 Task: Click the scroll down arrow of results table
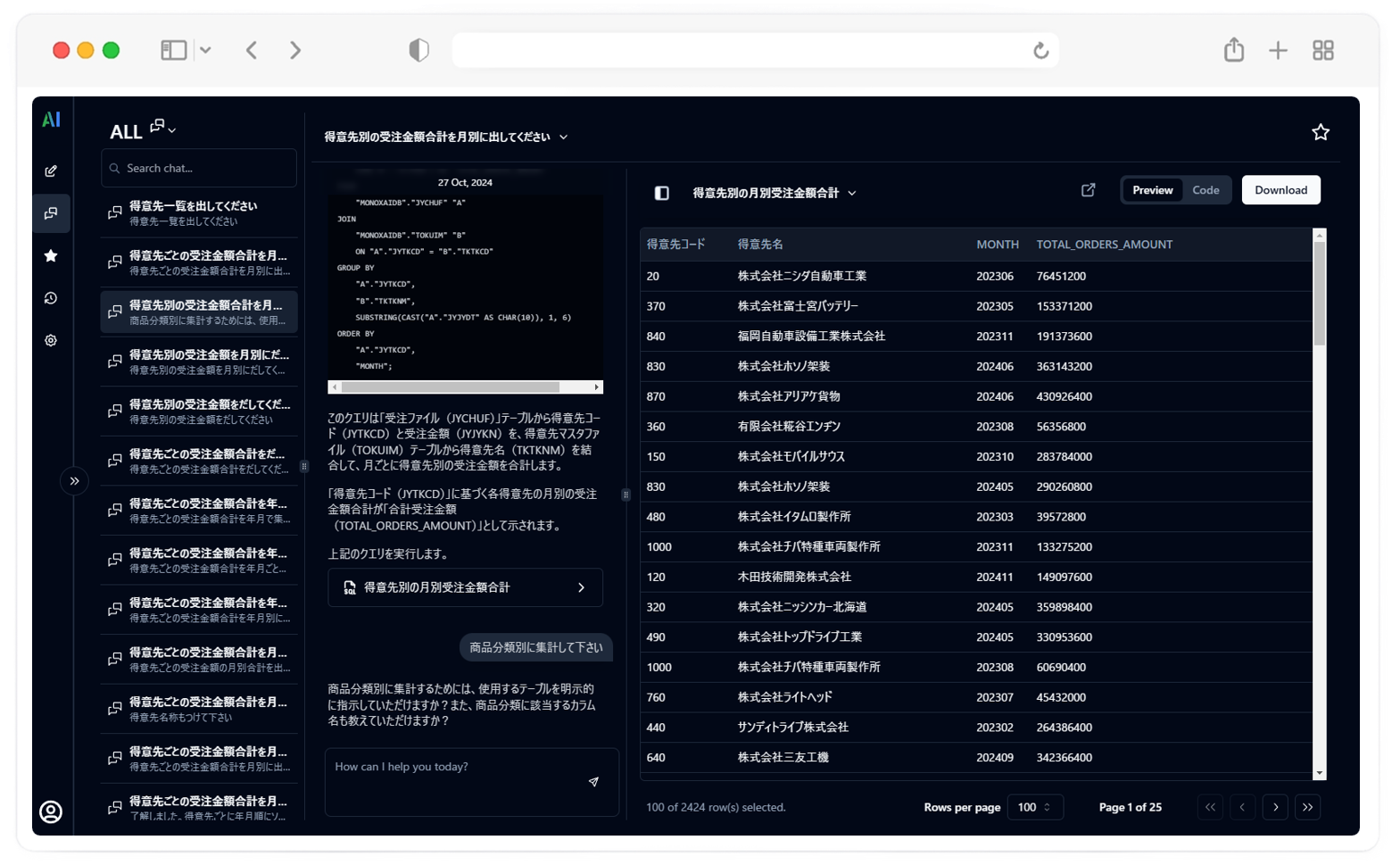[1320, 773]
